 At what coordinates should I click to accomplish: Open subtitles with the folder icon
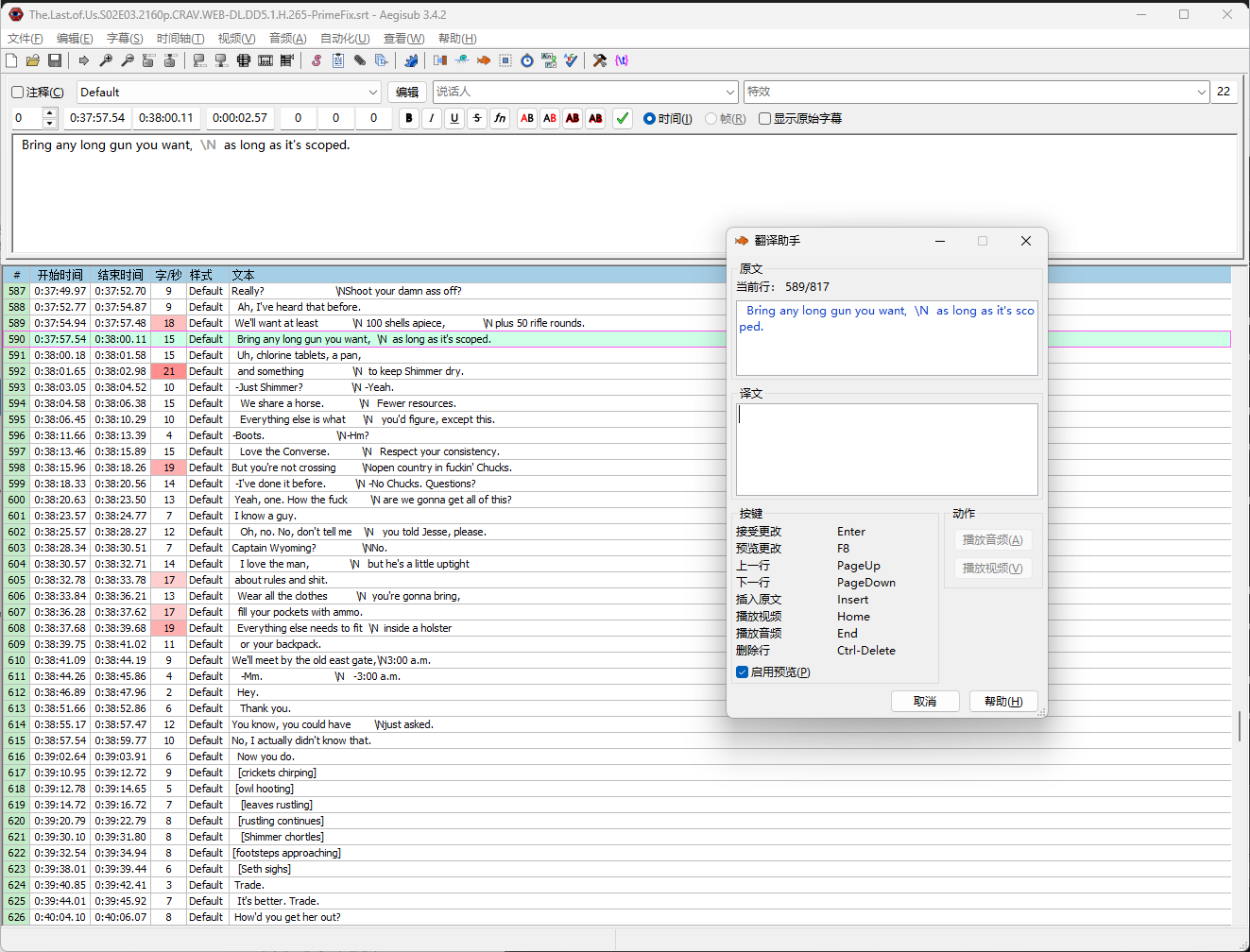coord(33,60)
